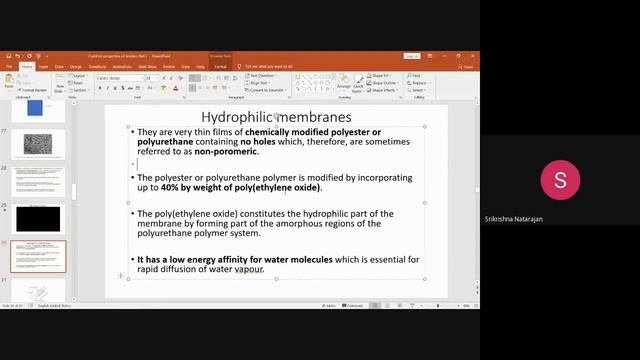Viewport: 640px width, 360px height.
Task: Toggle Italic formatting
Action: coord(107,88)
